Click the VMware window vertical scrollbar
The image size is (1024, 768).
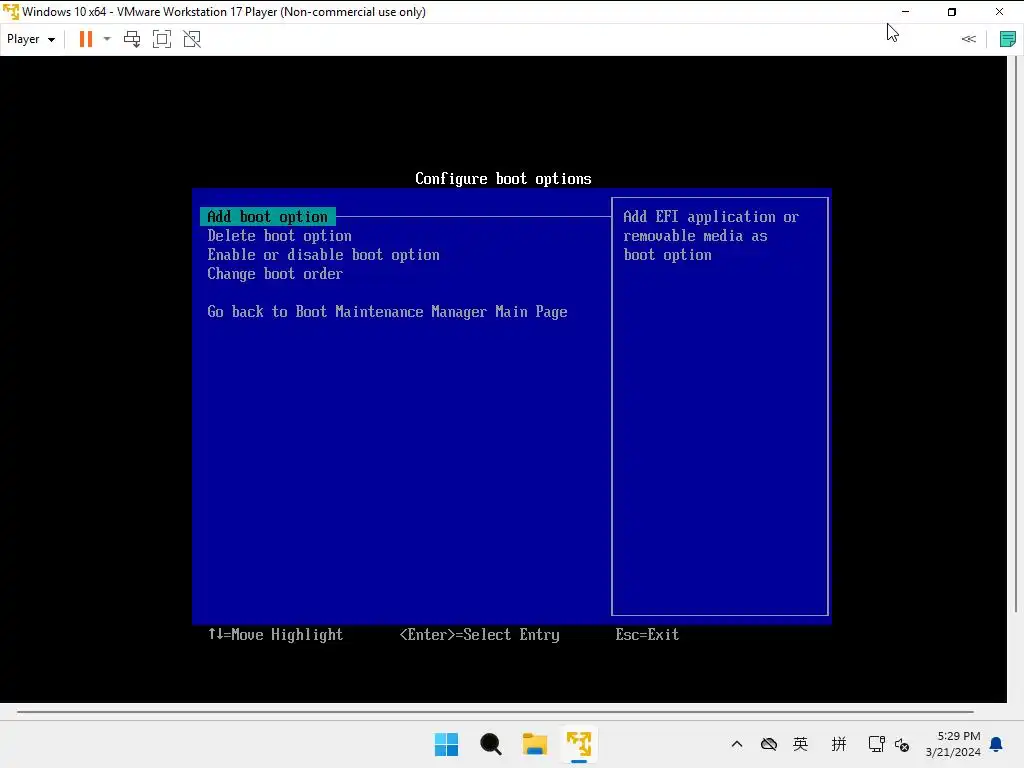[1016, 334]
